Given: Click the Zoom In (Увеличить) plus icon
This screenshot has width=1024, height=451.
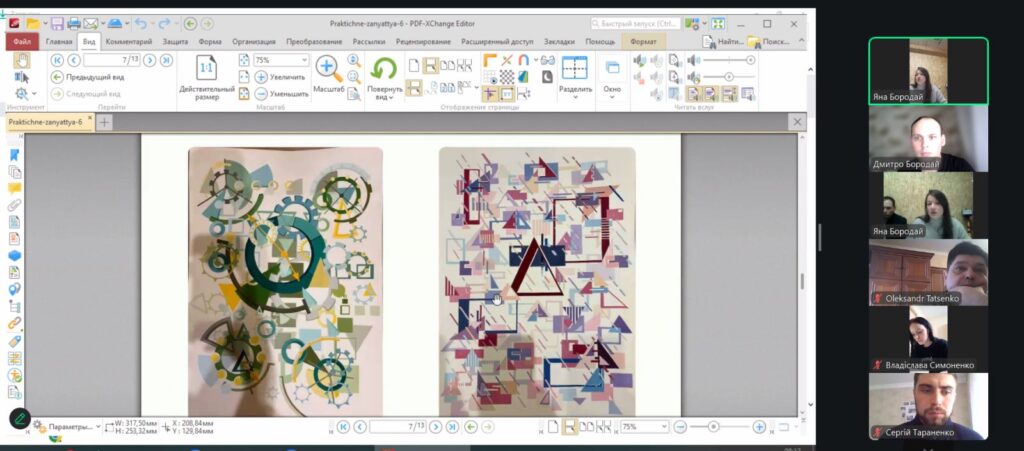Looking at the screenshot, I should pyautogui.click(x=260, y=77).
